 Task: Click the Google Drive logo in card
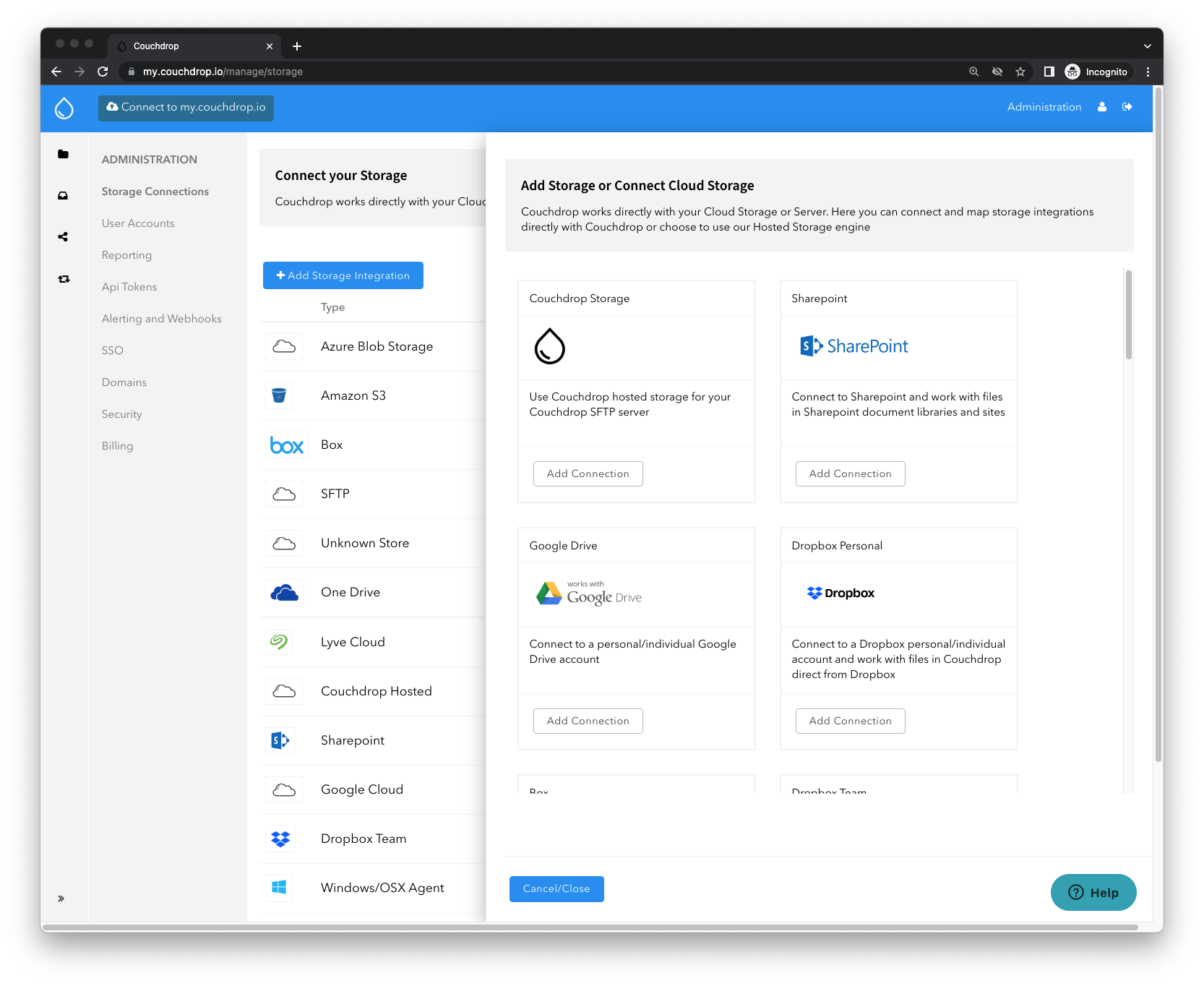coord(588,593)
